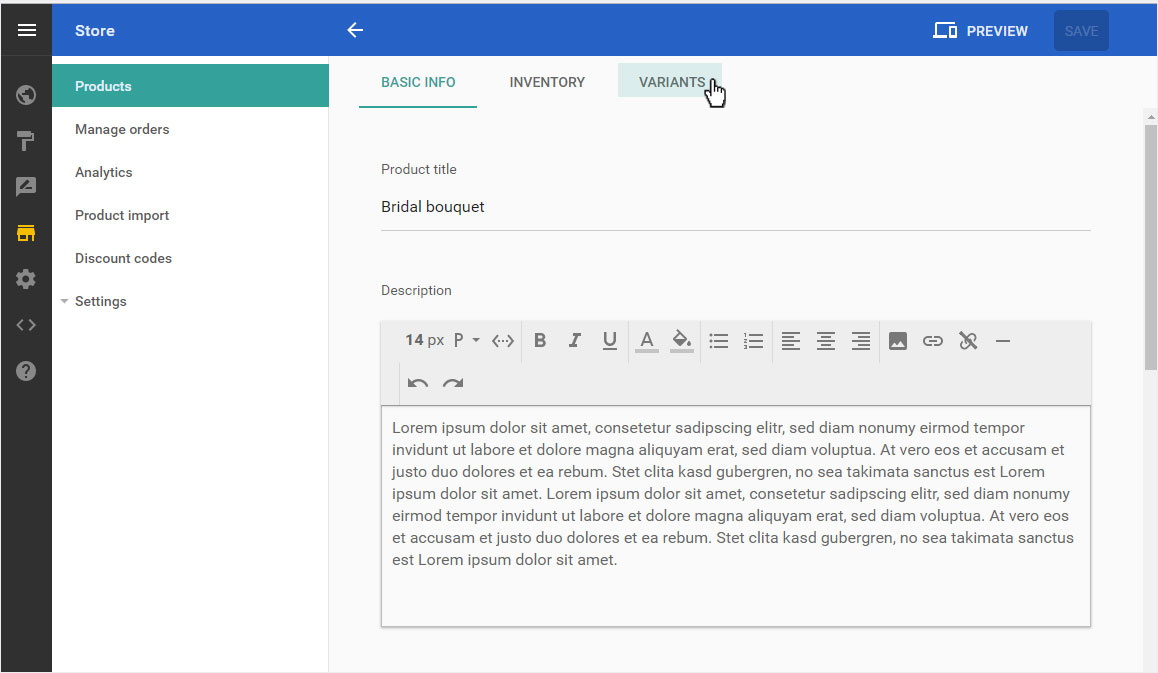Edit the Product title field
The width and height of the screenshot is (1158, 673).
pos(736,208)
